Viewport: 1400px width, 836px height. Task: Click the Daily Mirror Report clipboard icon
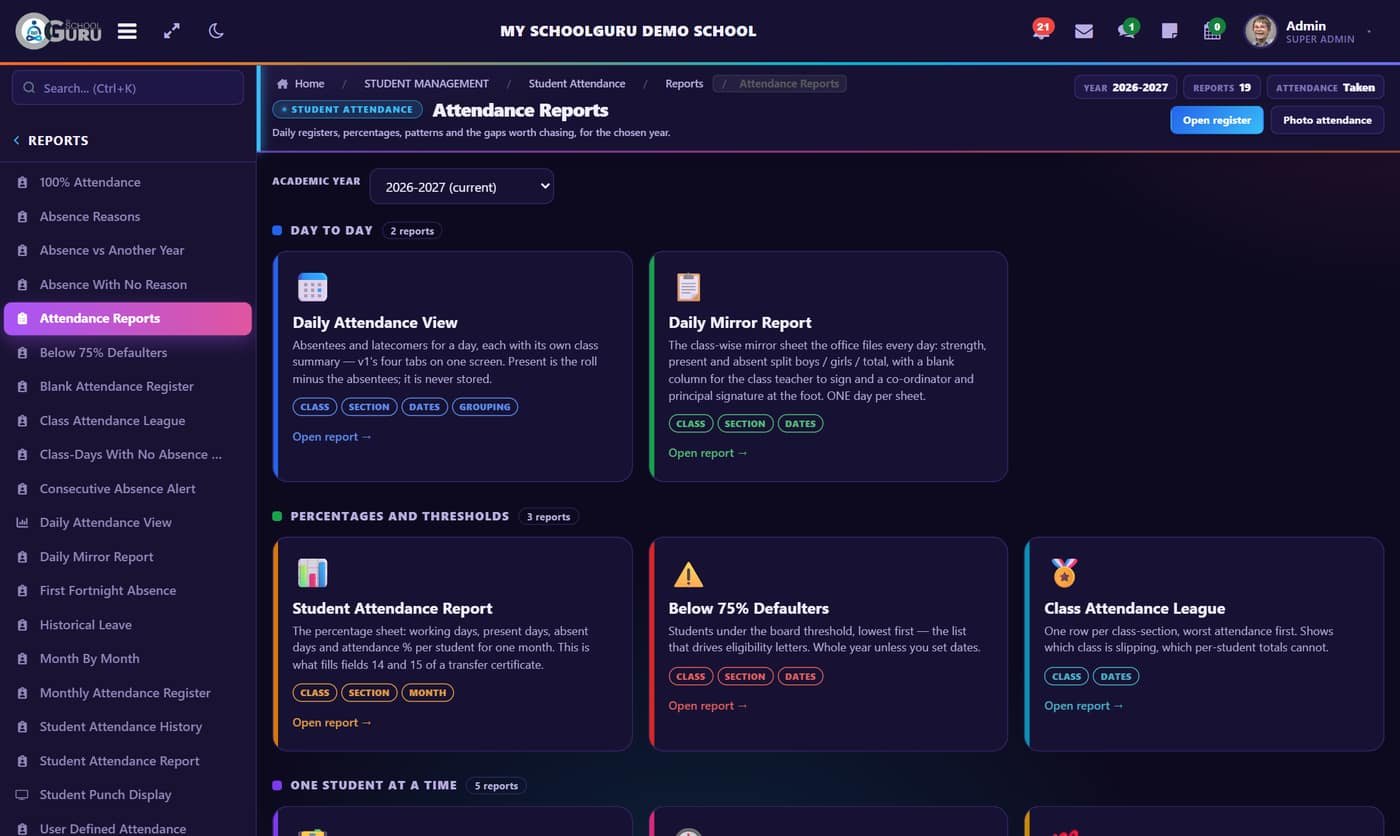click(x=688, y=287)
